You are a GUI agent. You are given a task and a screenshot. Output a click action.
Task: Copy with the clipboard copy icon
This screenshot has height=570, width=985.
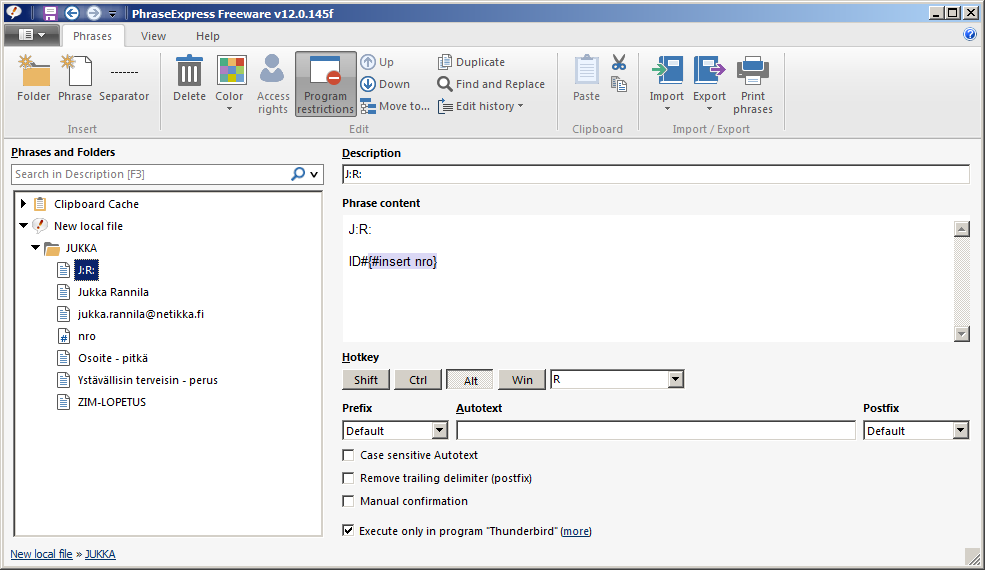(x=619, y=84)
